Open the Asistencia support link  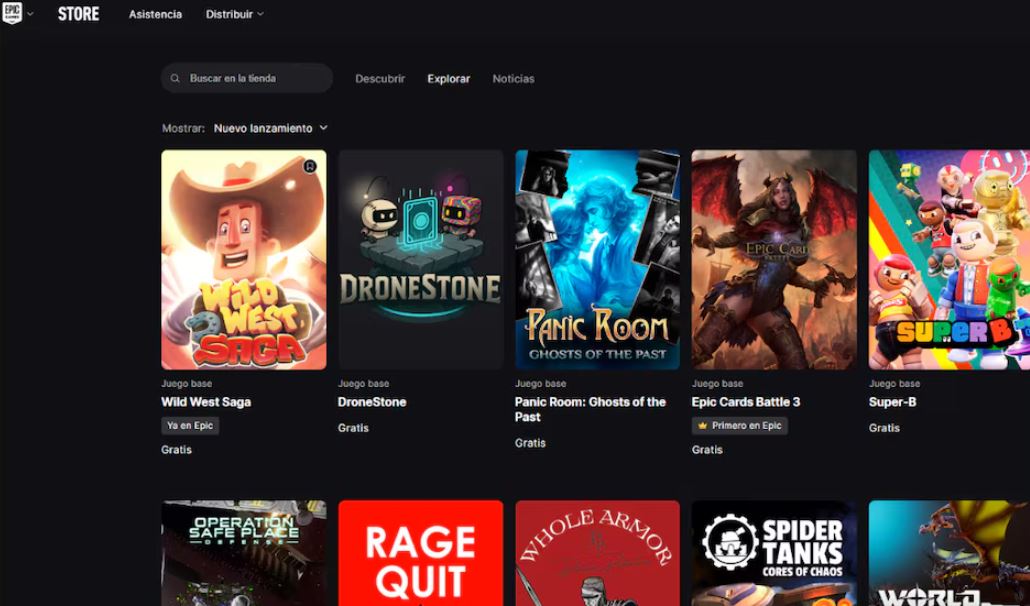[x=155, y=14]
